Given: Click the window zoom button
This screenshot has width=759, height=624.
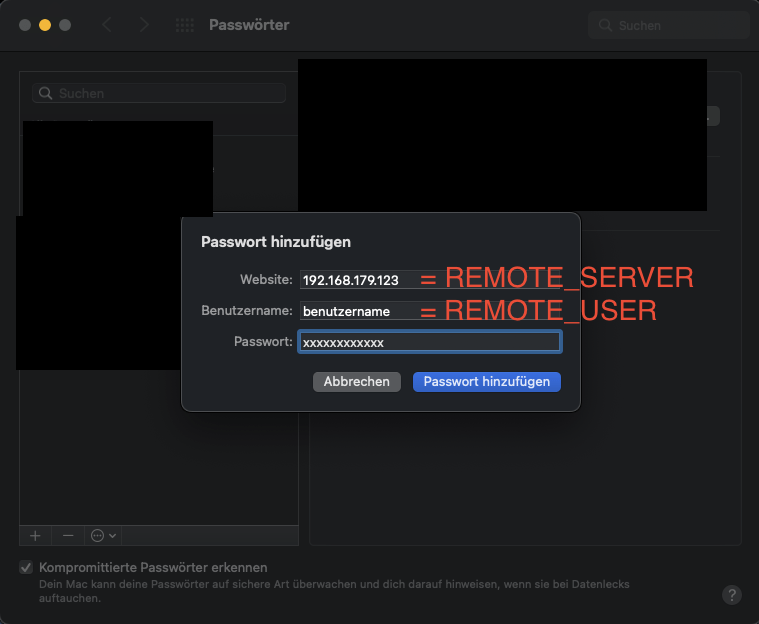Looking at the screenshot, I should [x=65, y=24].
